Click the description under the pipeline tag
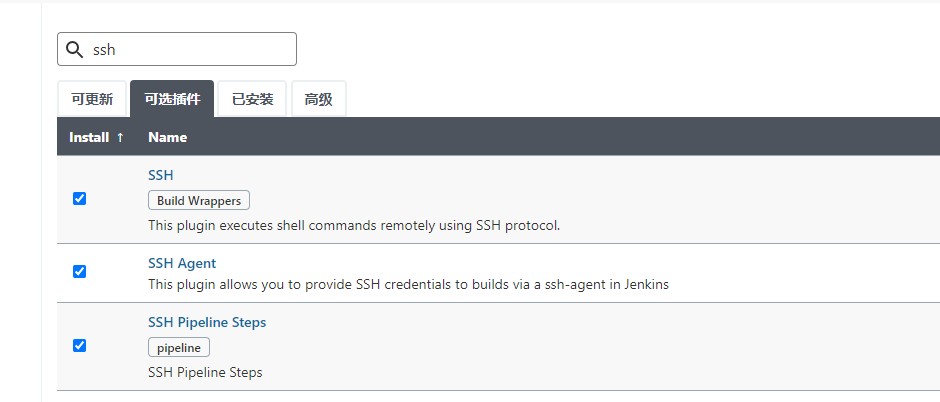This screenshot has width=940, height=402. coord(205,373)
